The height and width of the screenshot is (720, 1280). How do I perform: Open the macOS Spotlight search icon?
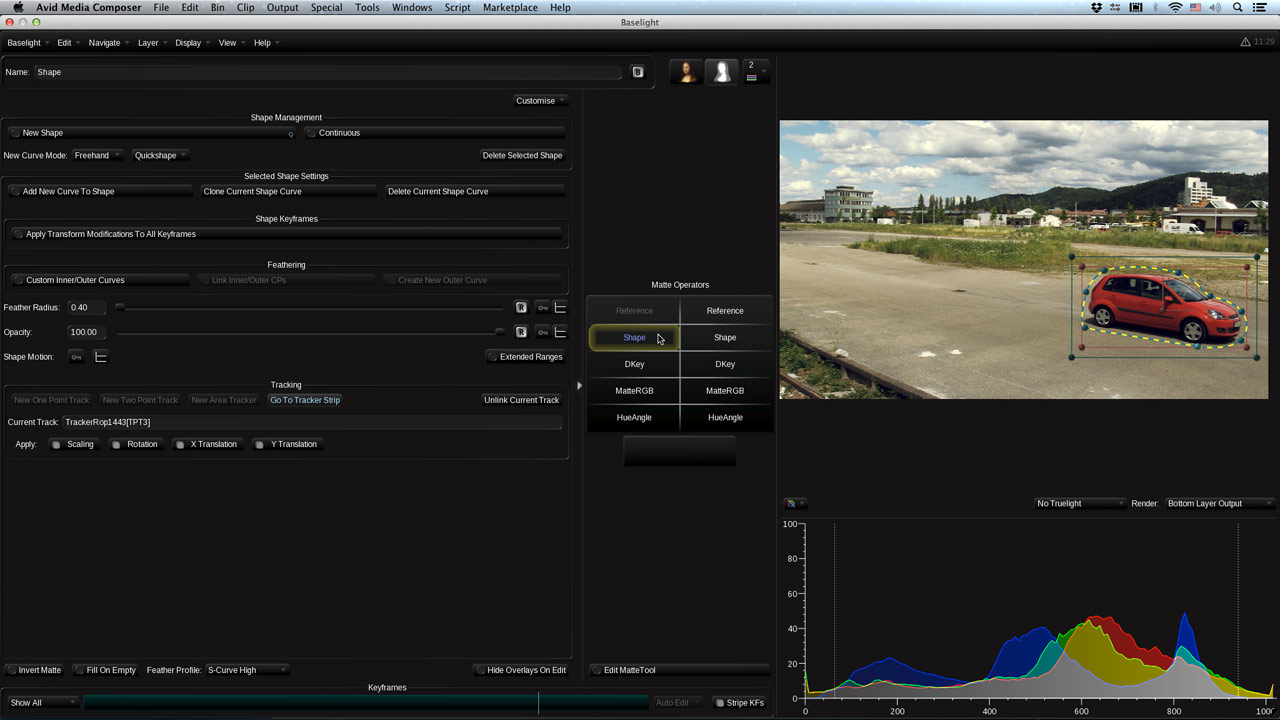(x=1237, y=7)
